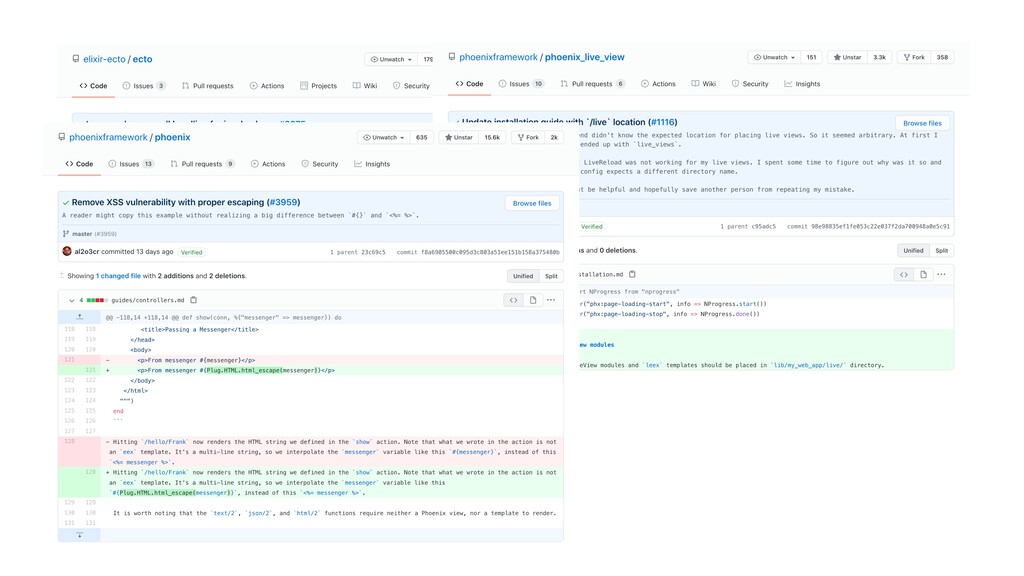Open Unwatch dropdown in the ecto window
The height and width of the screenshot is (576, 1024).
391,59
